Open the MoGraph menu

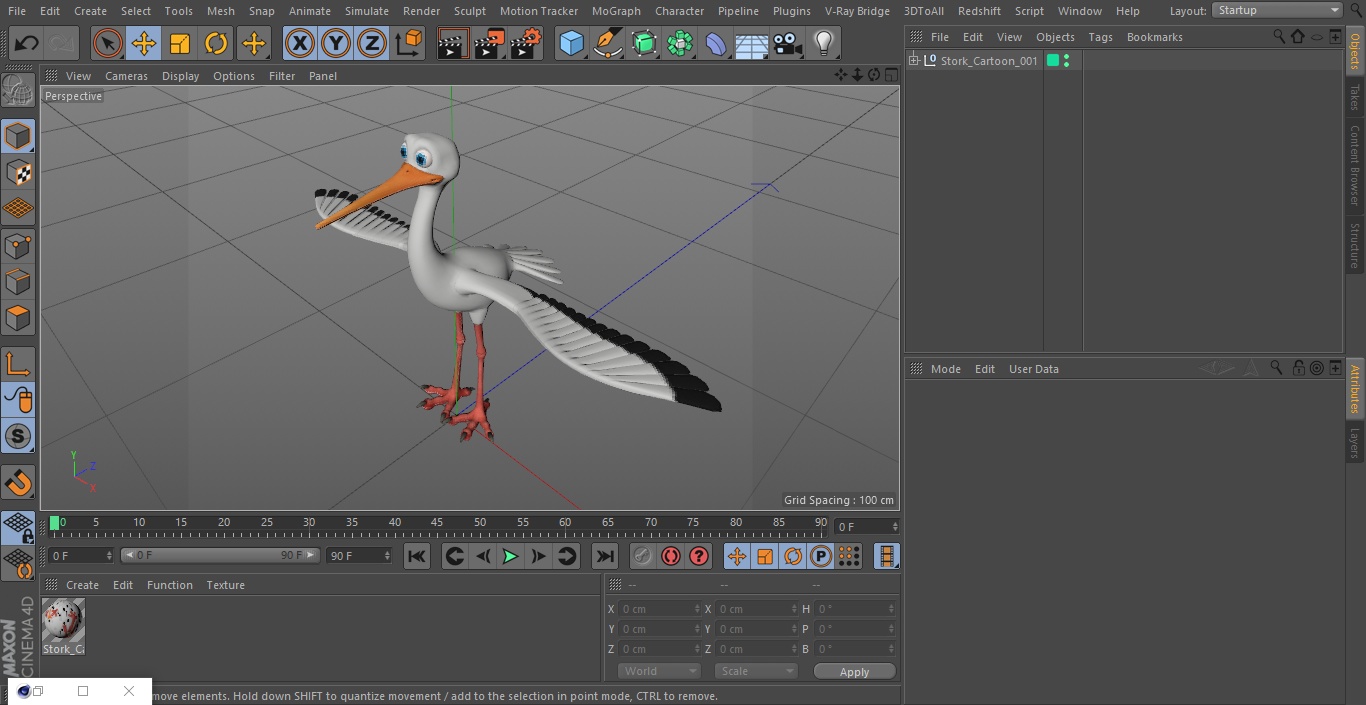click(616, 11)
